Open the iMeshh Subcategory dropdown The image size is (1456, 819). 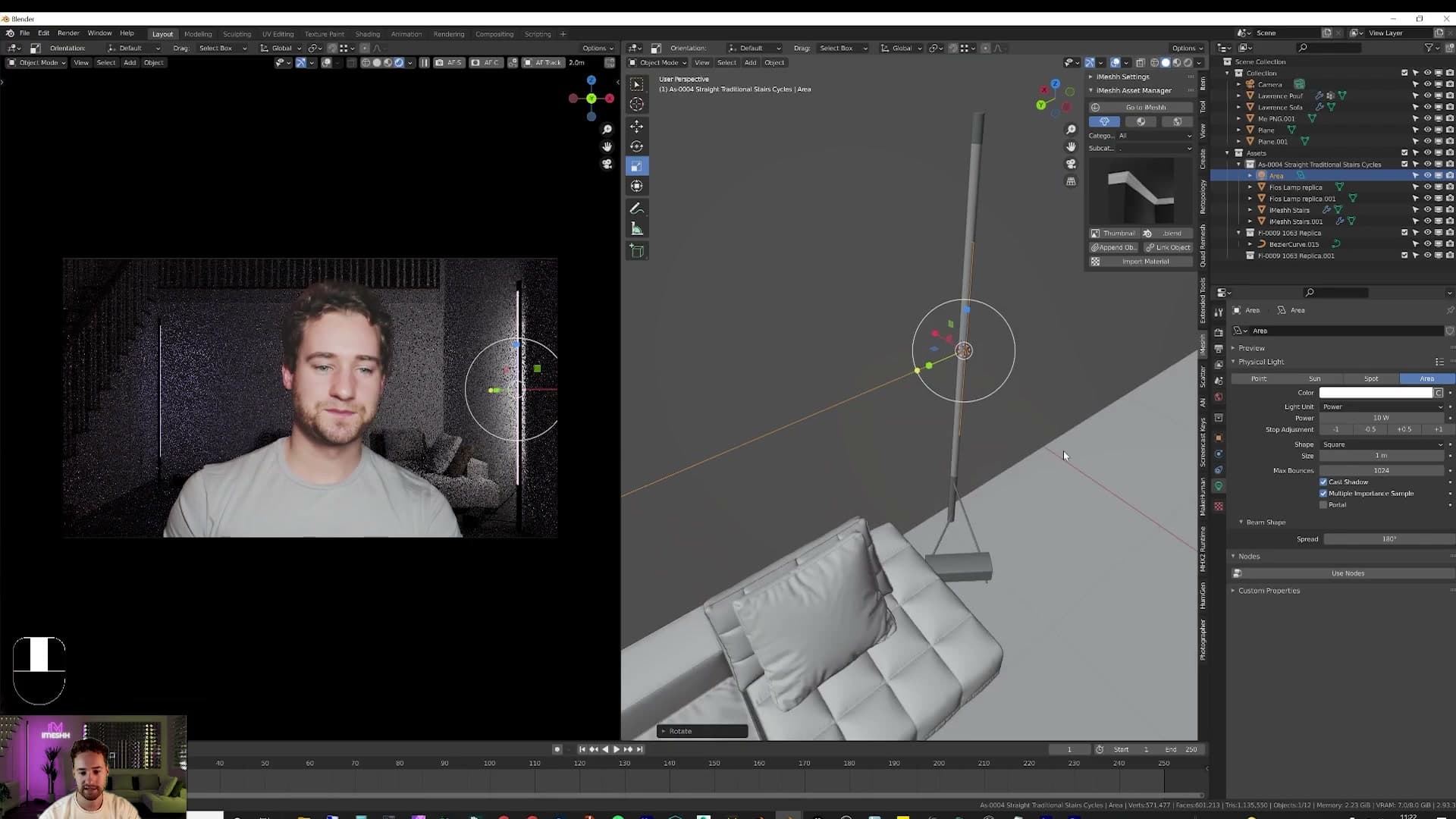pos(1155,149)
